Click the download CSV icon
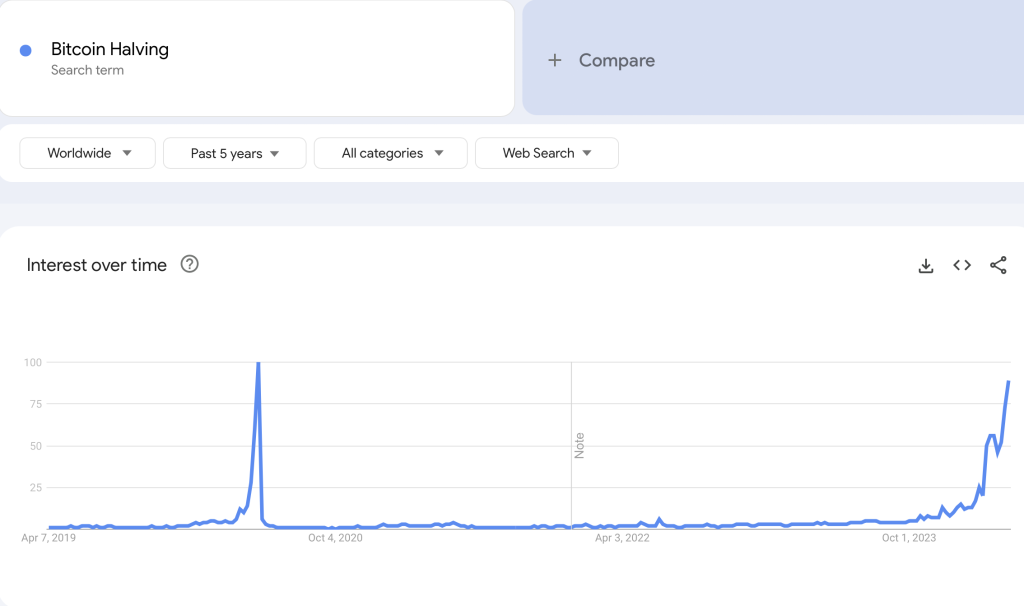 point(926,265)
